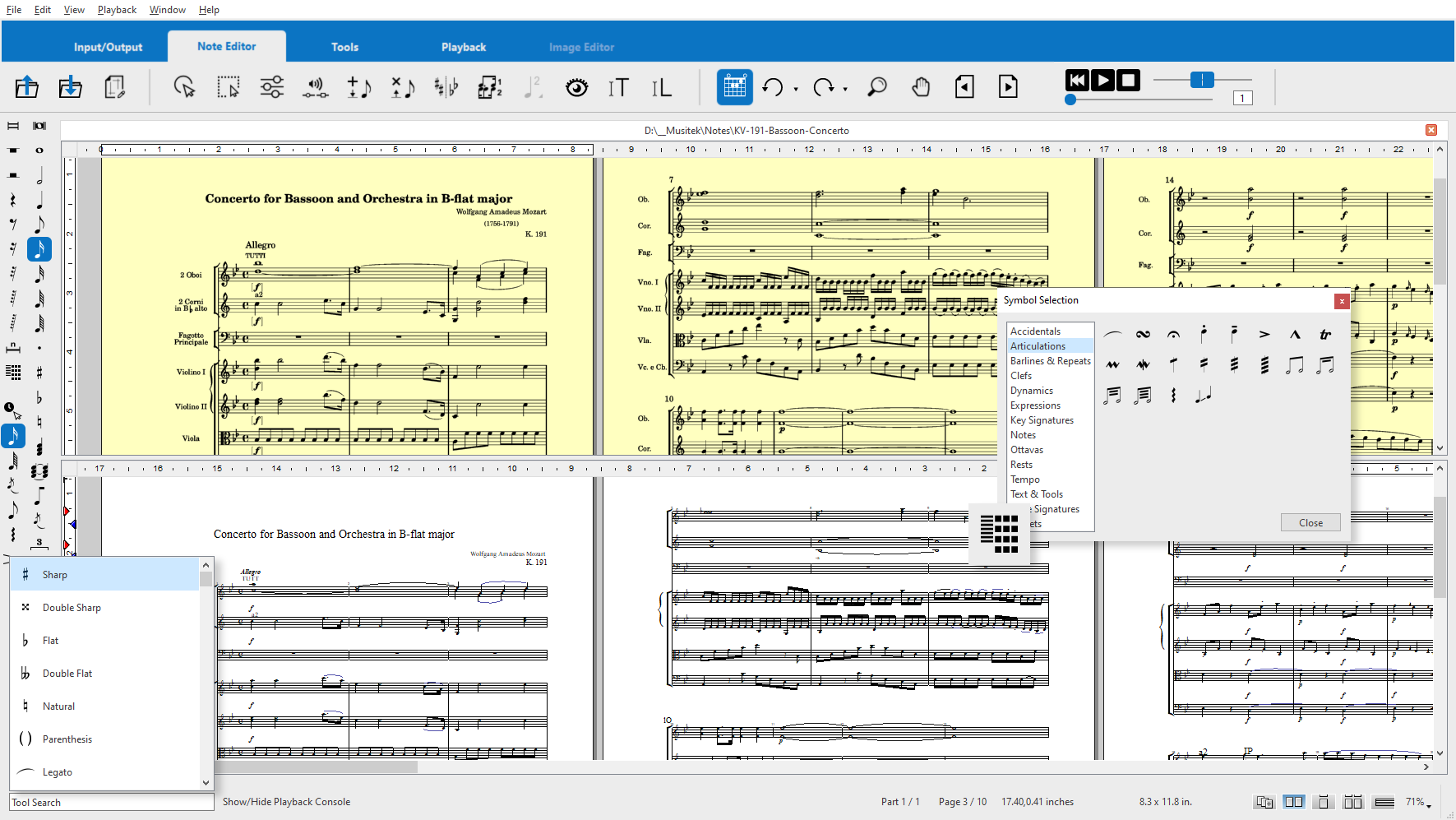Click the save file toolbar icon
Screen dimensions: 1456x820
[x=71, y=86]
